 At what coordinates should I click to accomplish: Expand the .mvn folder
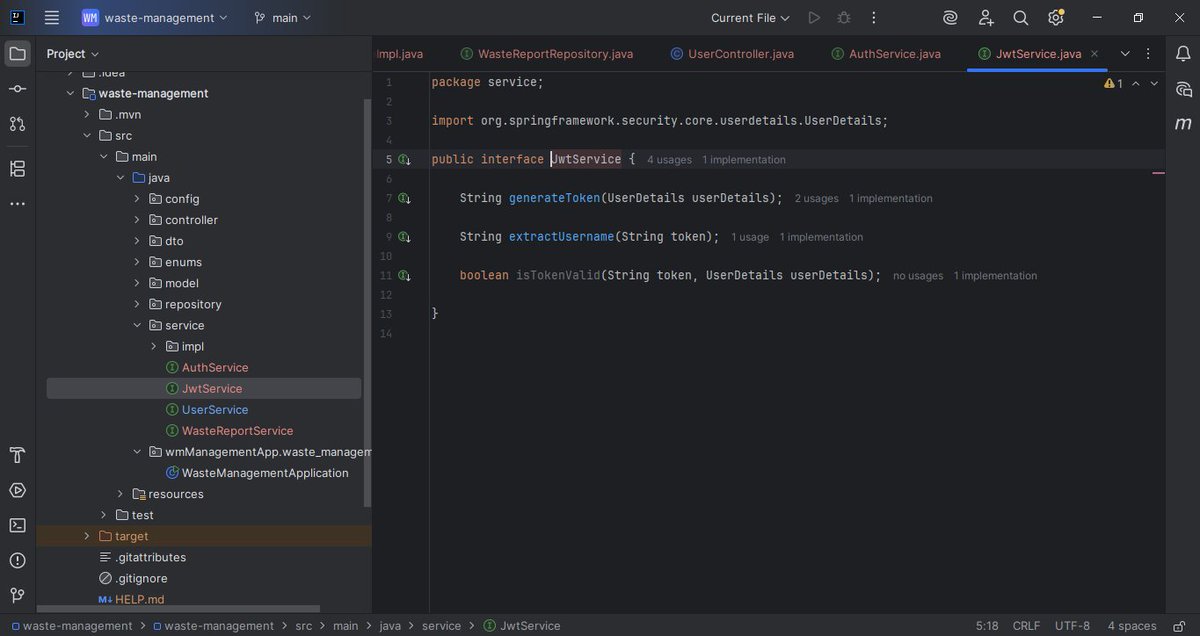(88, 114)
